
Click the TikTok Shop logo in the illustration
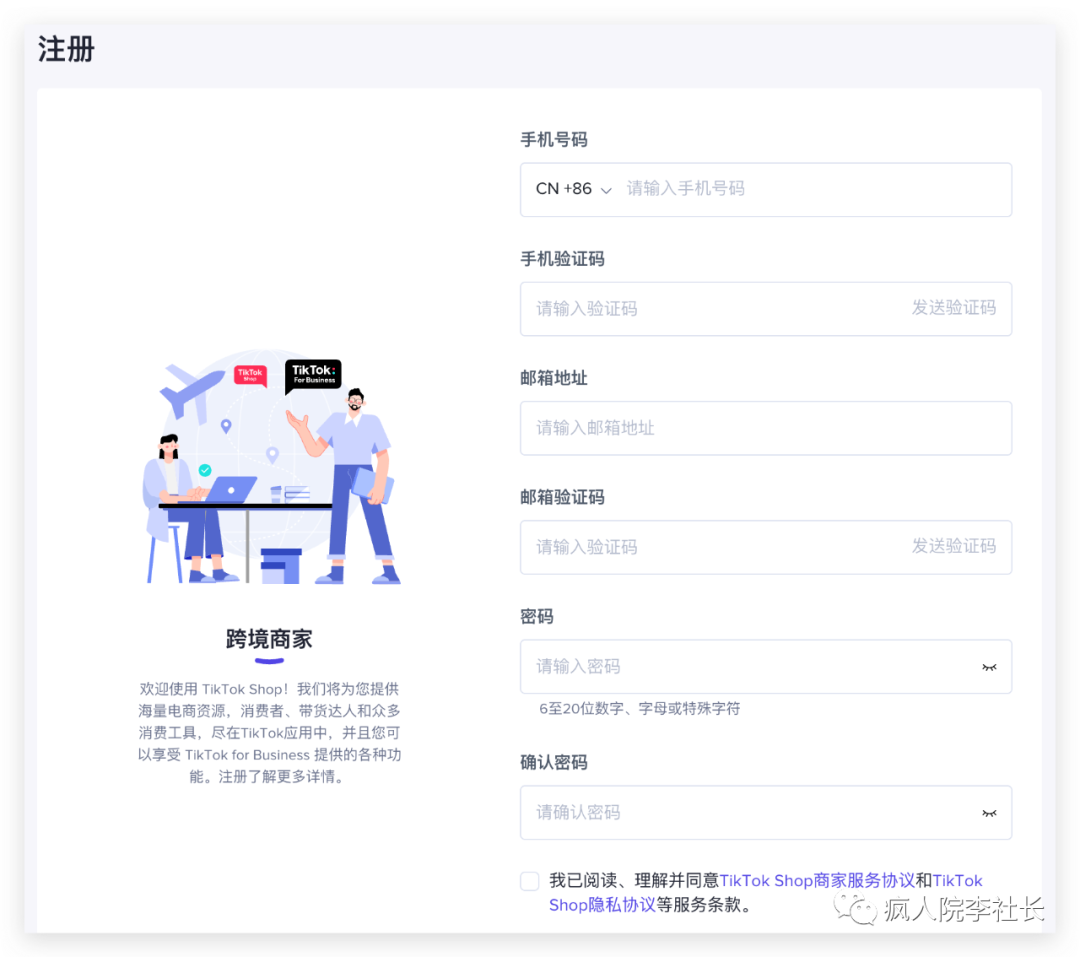(250, 377)
